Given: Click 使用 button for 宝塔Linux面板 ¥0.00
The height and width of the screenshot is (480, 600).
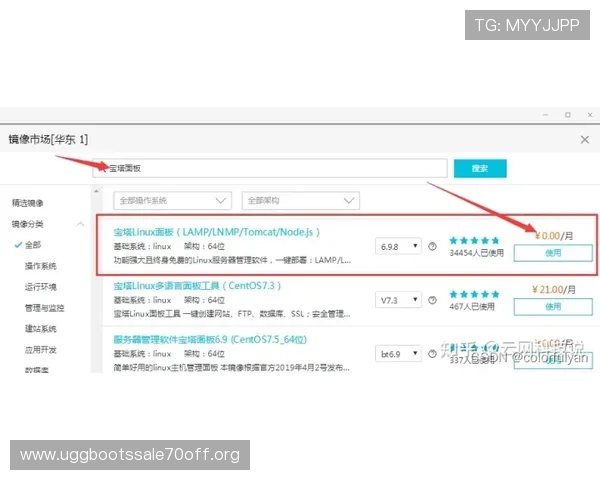Looking at the screenshot, I should [x=553, y=253].
